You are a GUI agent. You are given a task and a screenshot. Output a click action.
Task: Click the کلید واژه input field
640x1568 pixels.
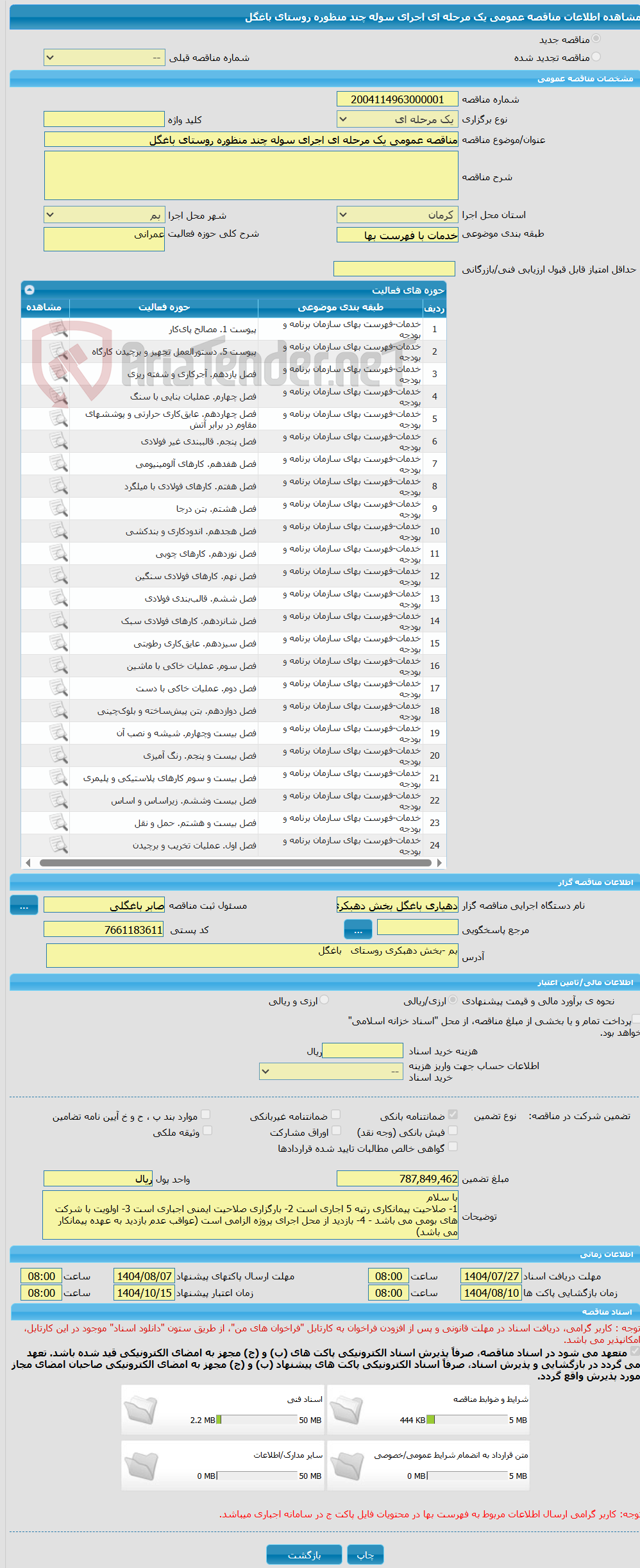point(105,119)
